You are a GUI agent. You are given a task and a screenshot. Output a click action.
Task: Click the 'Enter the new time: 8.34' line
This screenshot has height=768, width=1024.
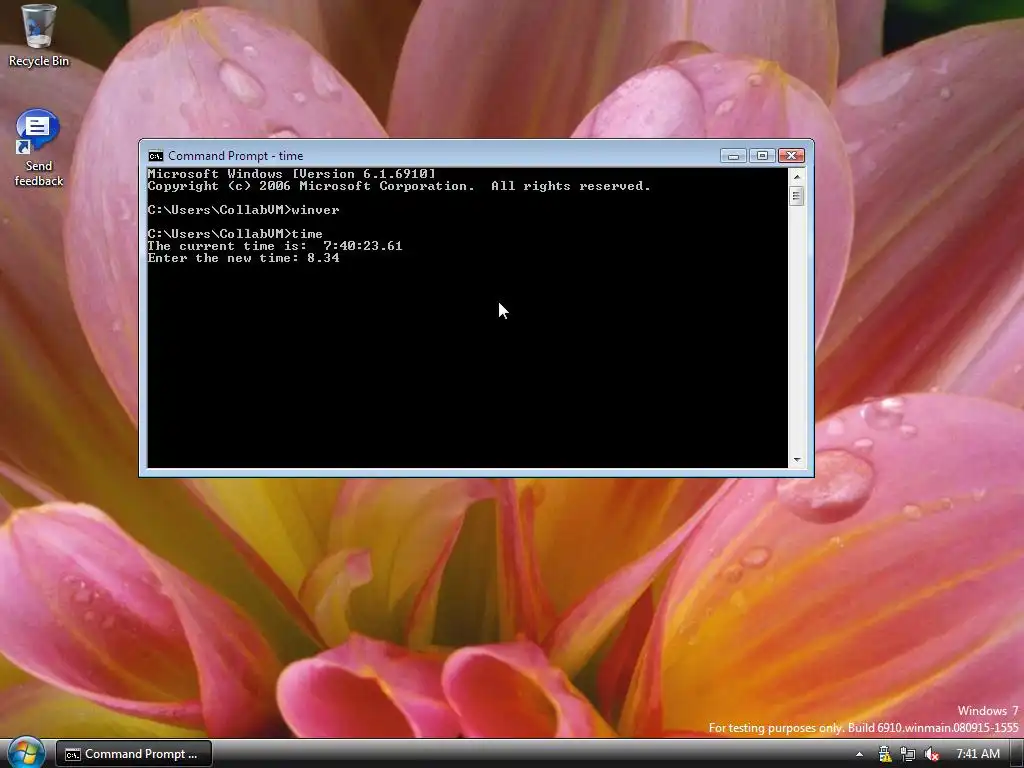pyautogui.click(x=244, y=258)
